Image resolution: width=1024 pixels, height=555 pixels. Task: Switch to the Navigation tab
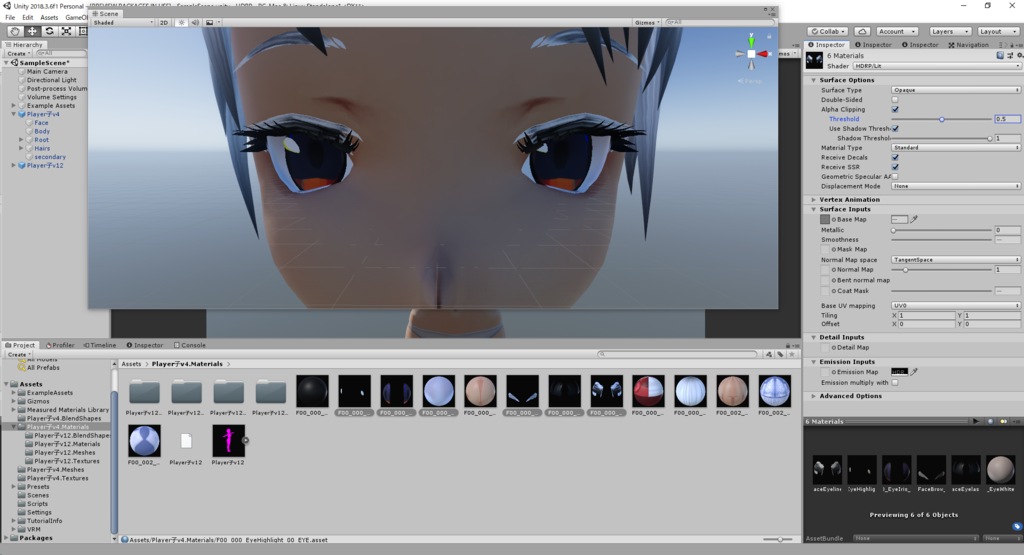pyautogui.click(x=968, y=45)
